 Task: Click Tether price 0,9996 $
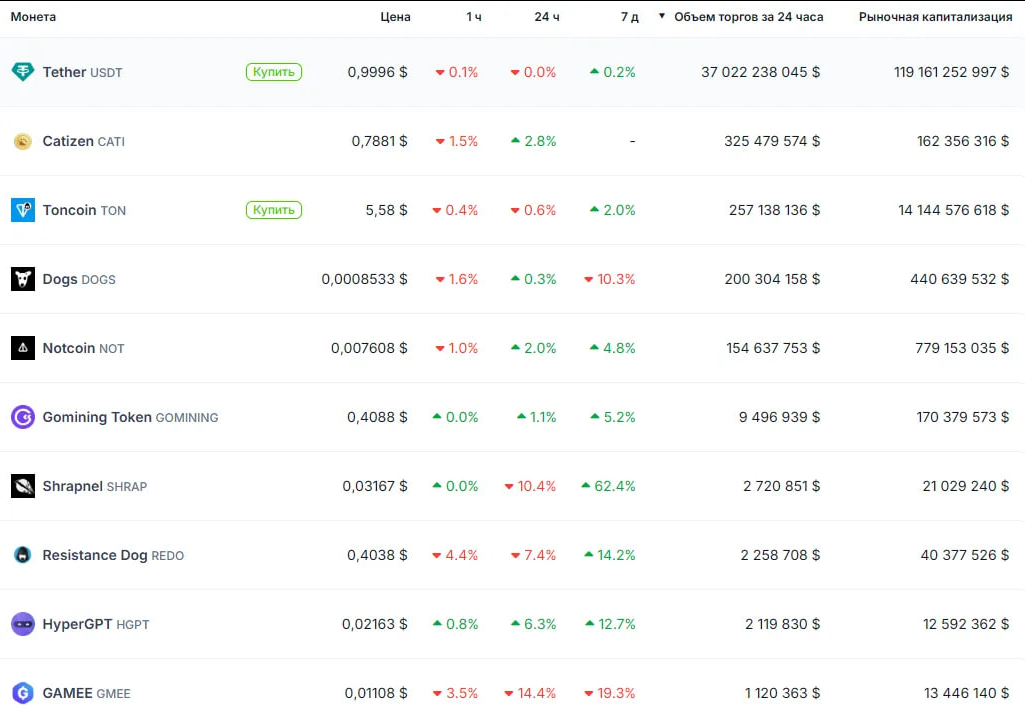pyautogui.click(x=377, y=72)
